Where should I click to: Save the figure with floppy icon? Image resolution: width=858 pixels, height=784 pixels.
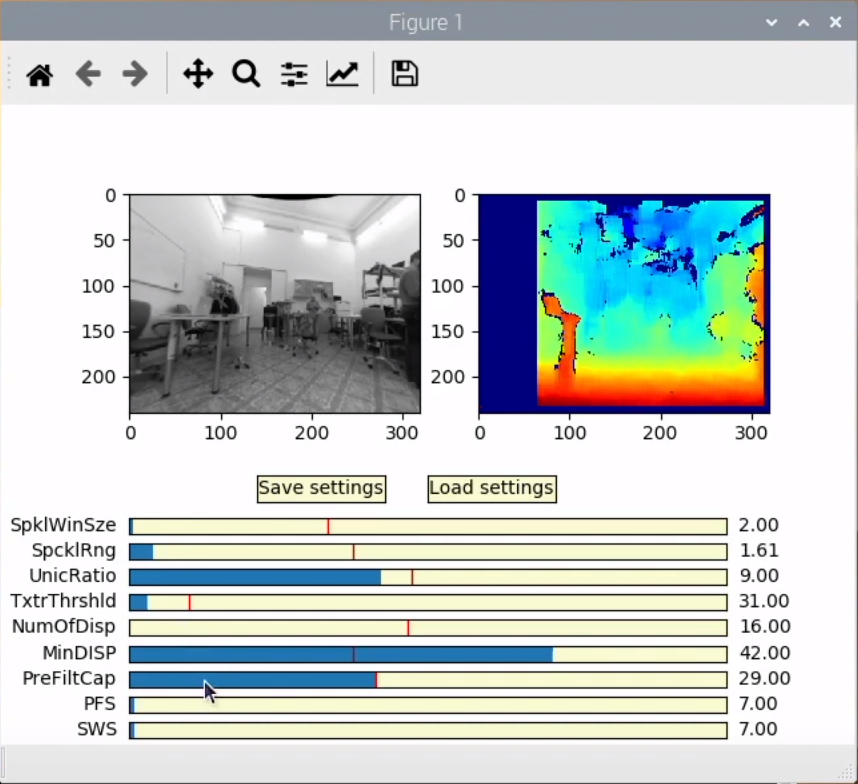(404, 74)
